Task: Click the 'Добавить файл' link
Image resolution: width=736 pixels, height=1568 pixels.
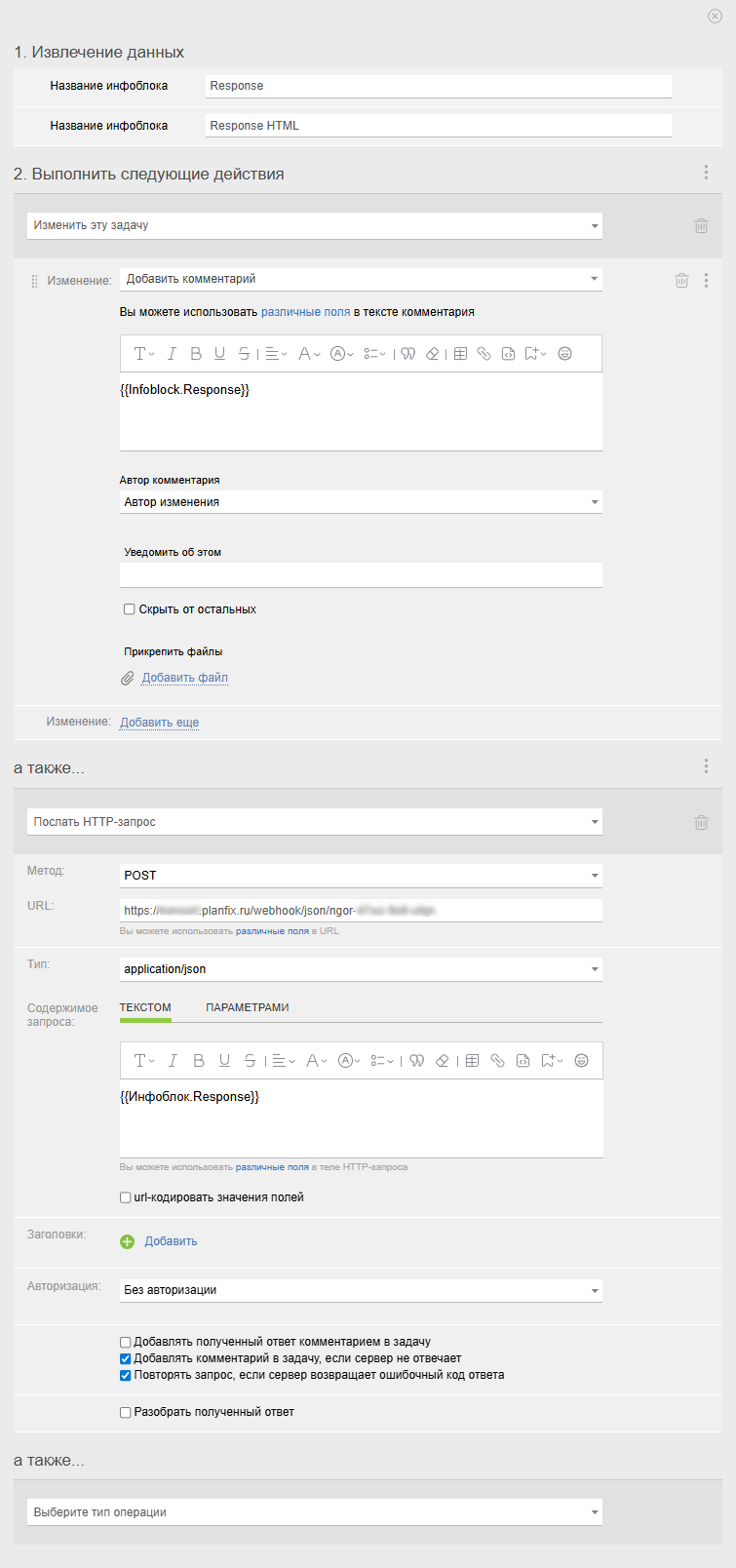Action: click(x=185, y=678)
